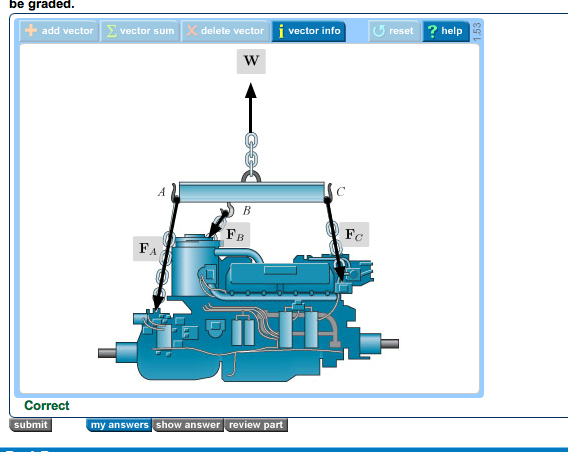The width and height of the screenshot is (568, 452).
Task: Click the circular reset arrow icon
Action: click(x=379, y=31)
